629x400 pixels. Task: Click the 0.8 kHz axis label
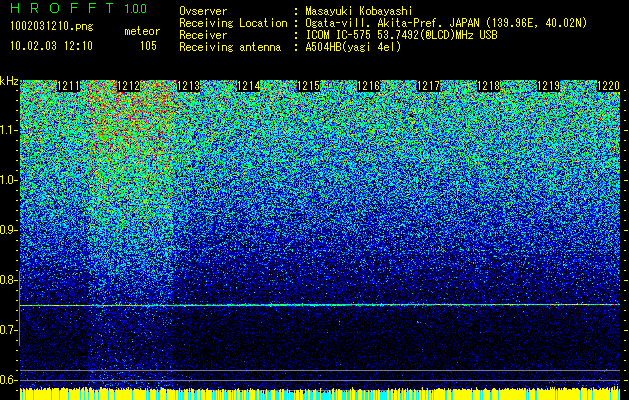(9, 280)
